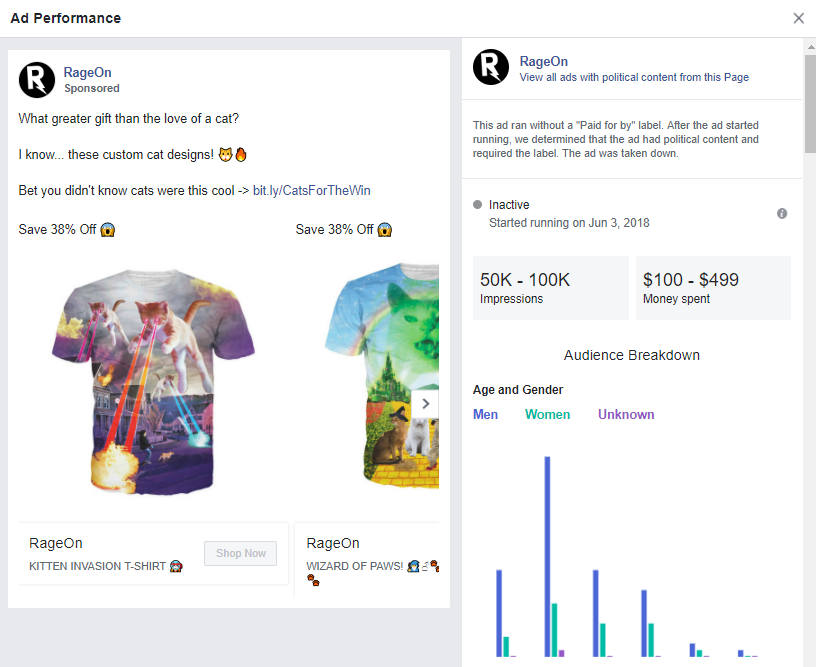The image size is (816, 667).
Task: Click the Unknown legend label
Action: (x=626, y=415)
